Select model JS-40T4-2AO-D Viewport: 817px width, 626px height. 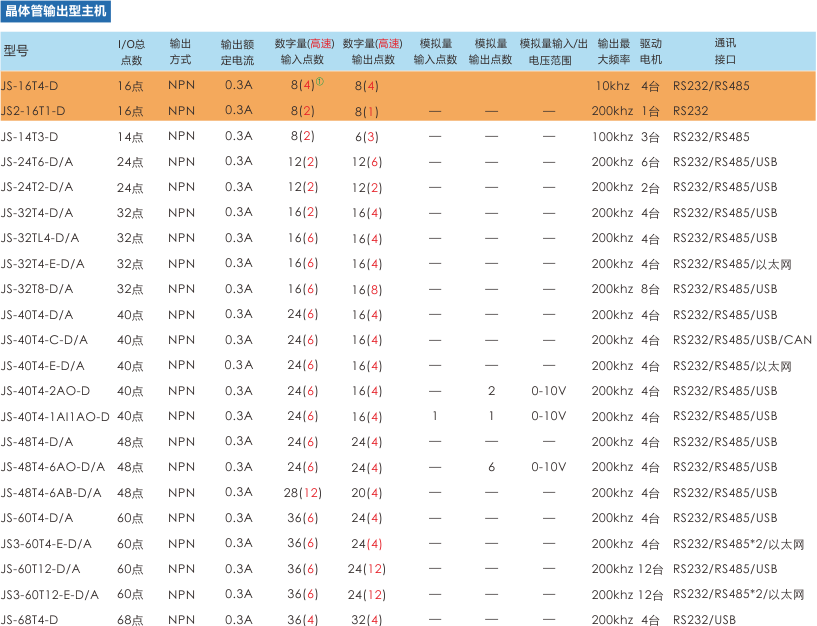(x=46, y=391)
